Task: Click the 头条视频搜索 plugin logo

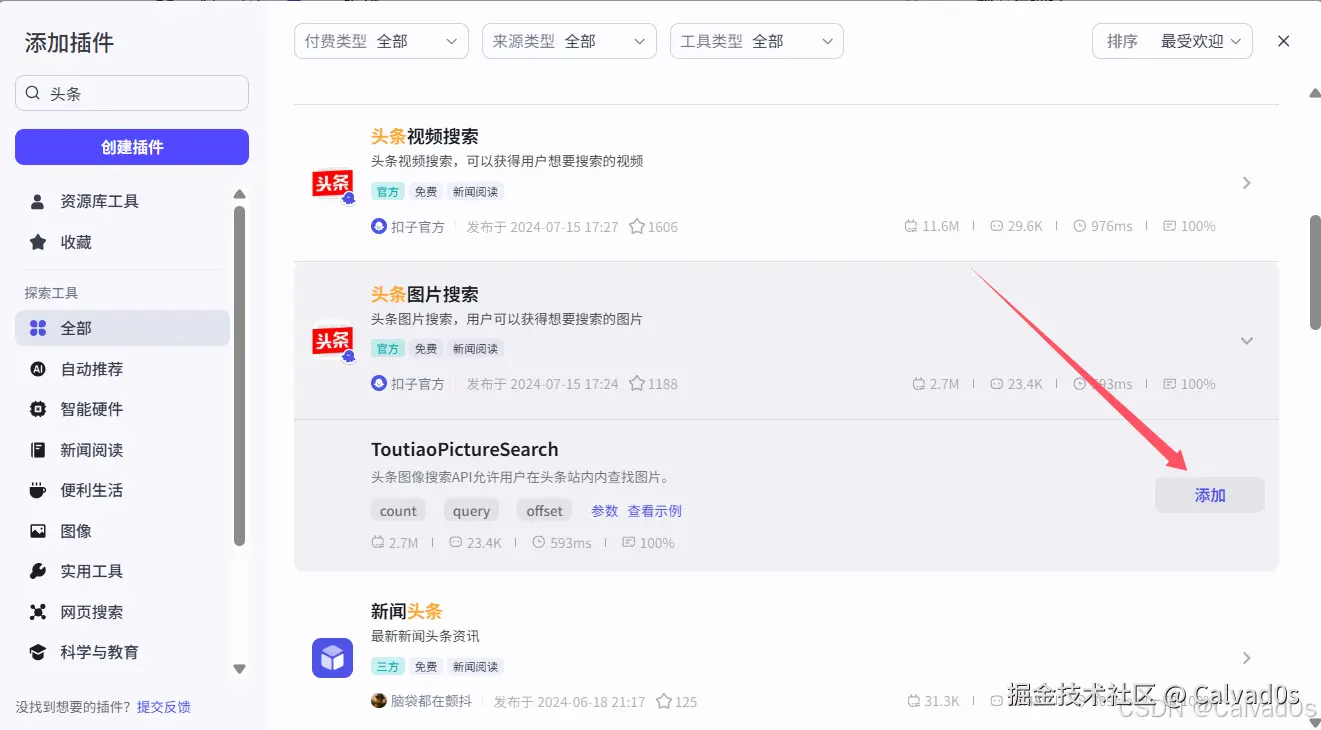Action: tap(333, 184)
